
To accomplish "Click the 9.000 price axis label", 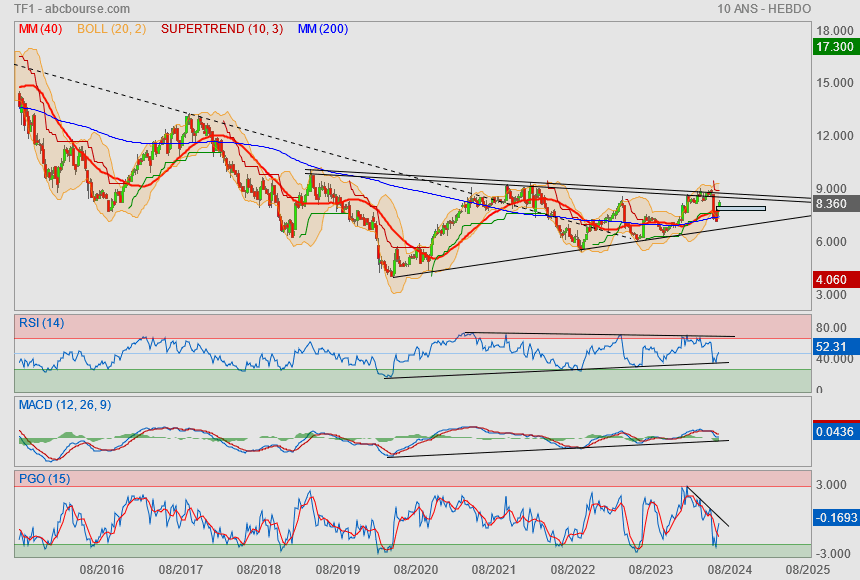I will 835,189.
